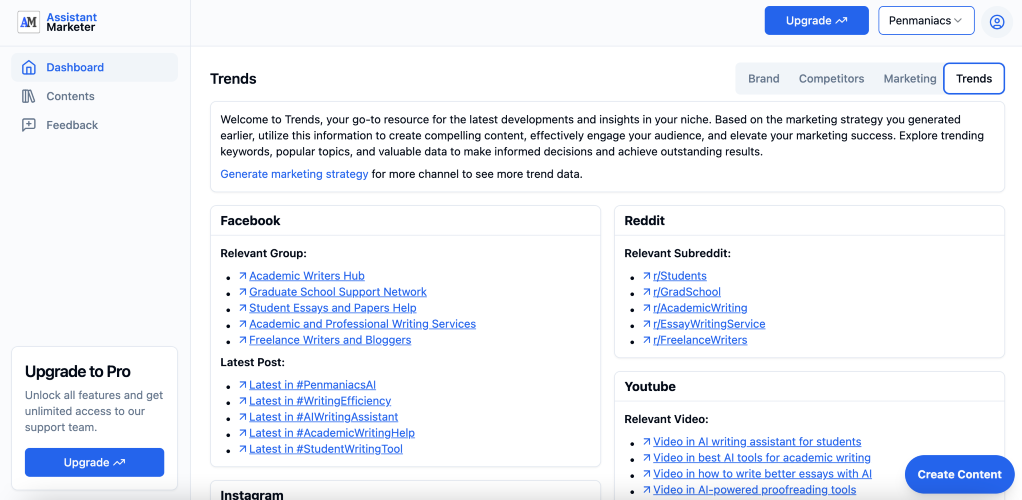Click the Upgrade to Pro heading text
The image size is (1022, 500).
tap(78, 372)
